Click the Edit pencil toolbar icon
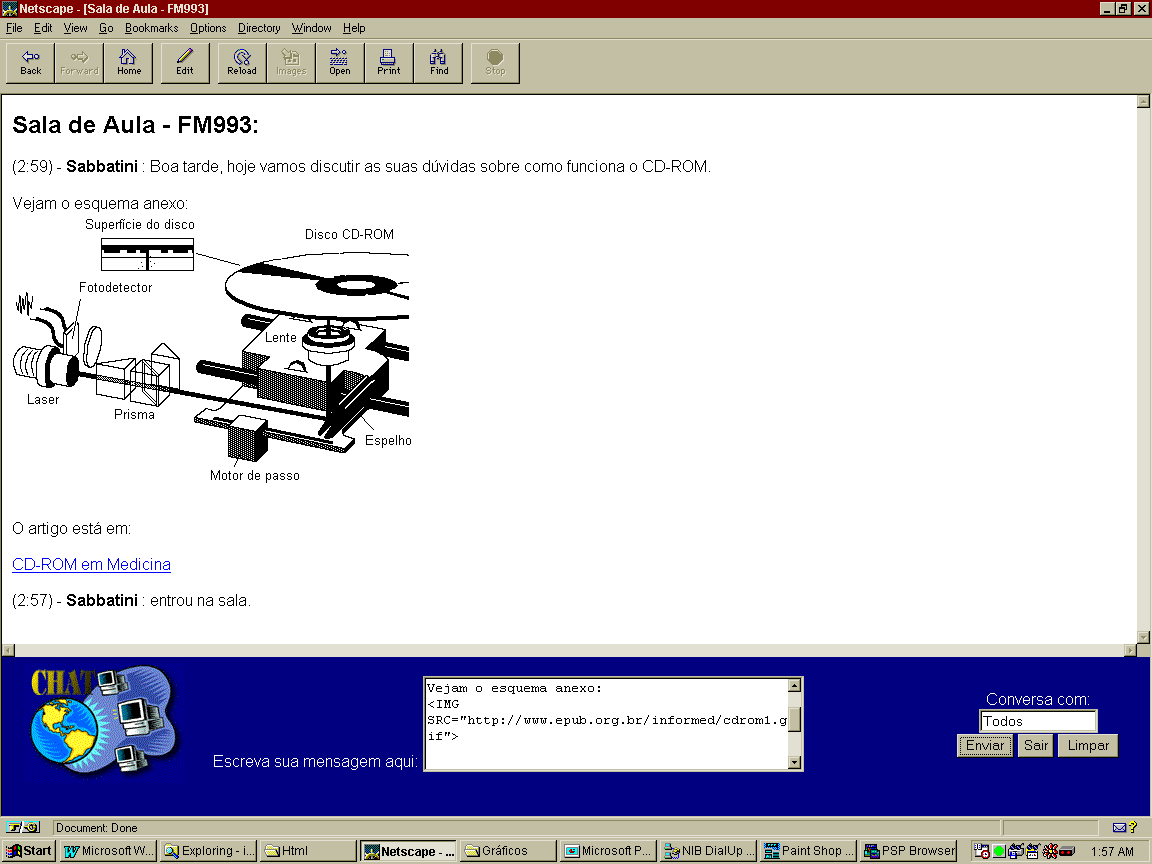 [185, 63]
